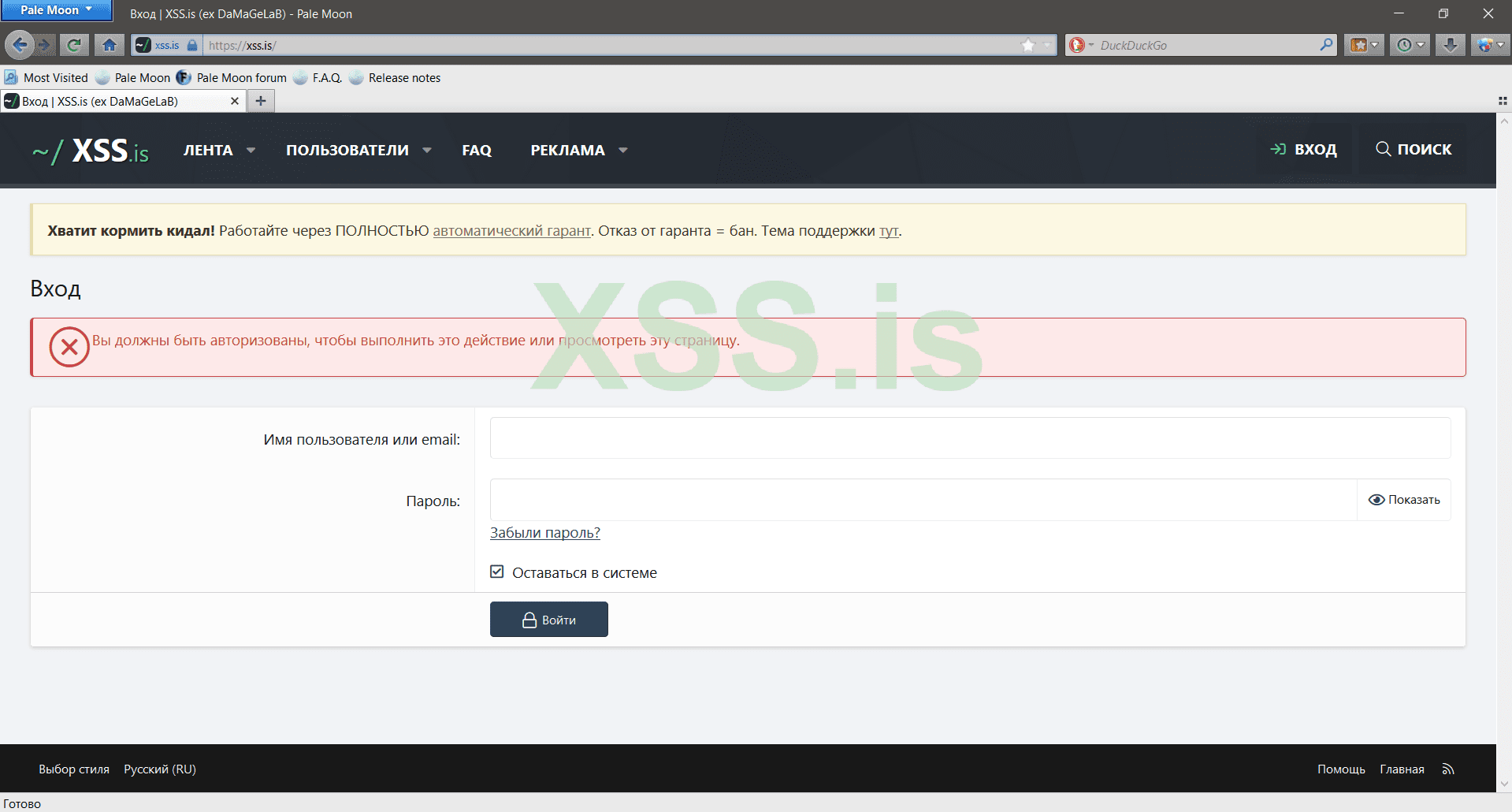Toggle Показать to reveal the password
This screenshot has height=812, width=1512.
click(1404, 500)
